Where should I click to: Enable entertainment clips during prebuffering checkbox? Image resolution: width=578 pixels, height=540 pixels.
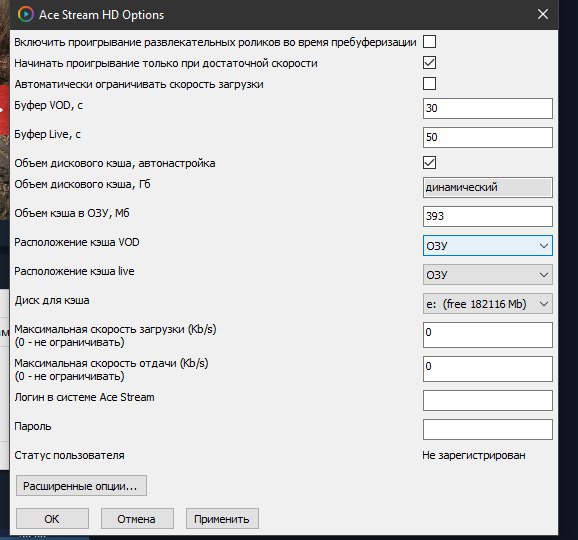click(429, 42)
